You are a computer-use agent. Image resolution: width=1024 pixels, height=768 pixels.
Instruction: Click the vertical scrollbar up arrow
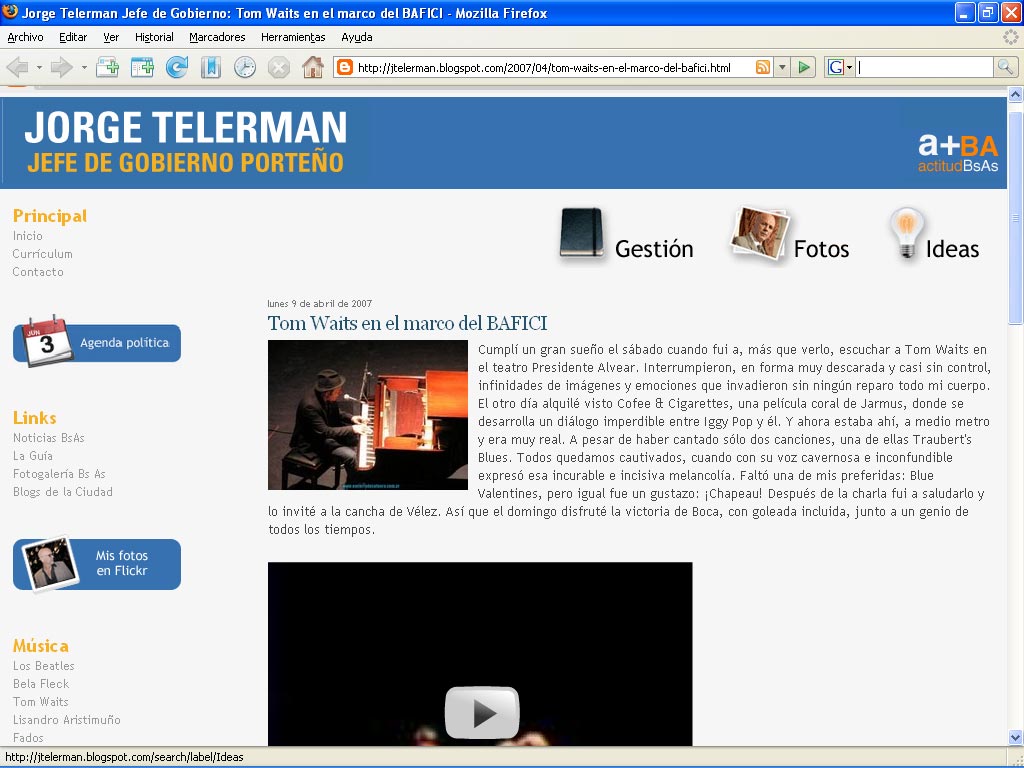pyautogui.click(x=1016, y=95)
